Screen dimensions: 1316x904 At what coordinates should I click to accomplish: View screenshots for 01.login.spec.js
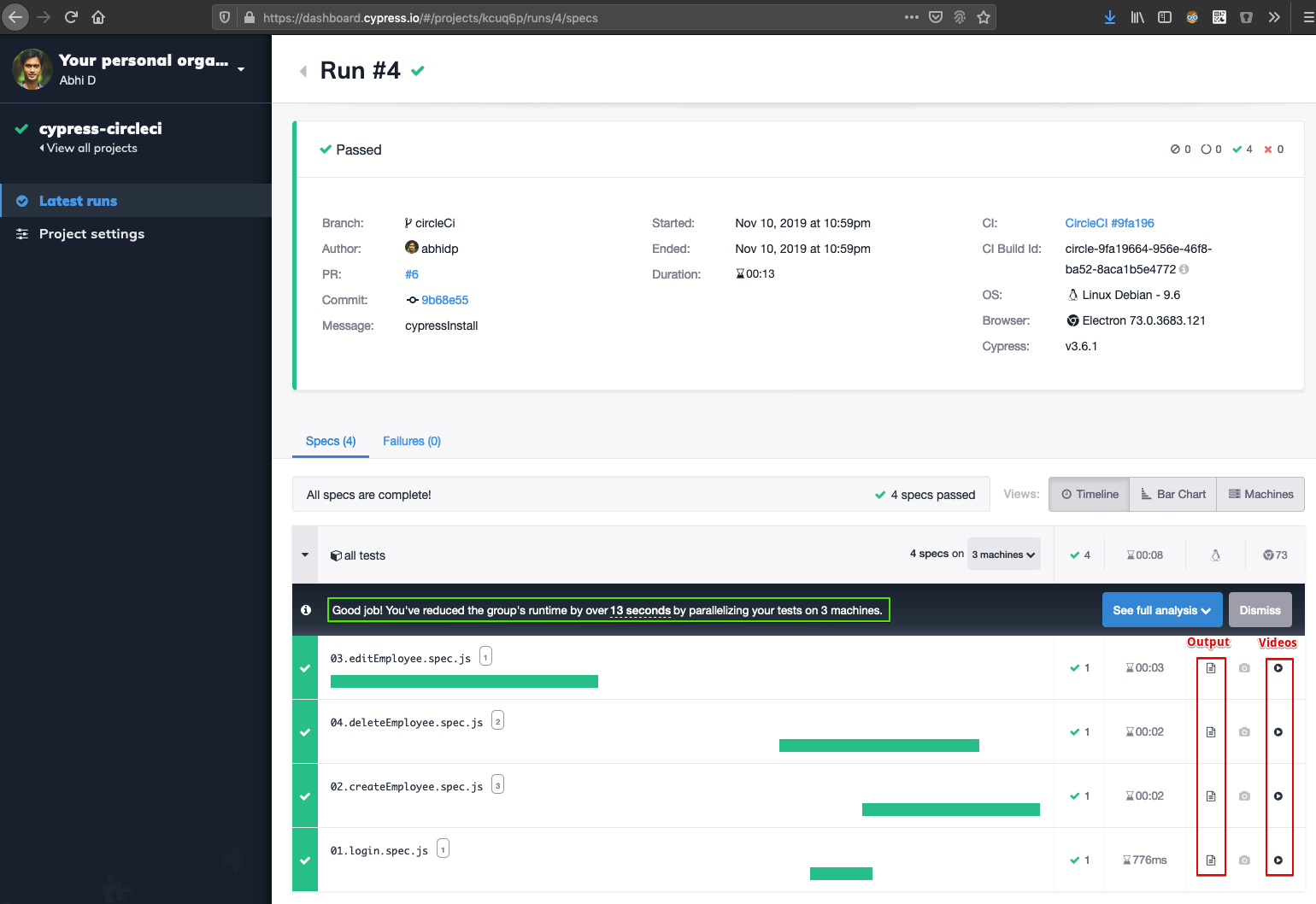(1244, 860)
